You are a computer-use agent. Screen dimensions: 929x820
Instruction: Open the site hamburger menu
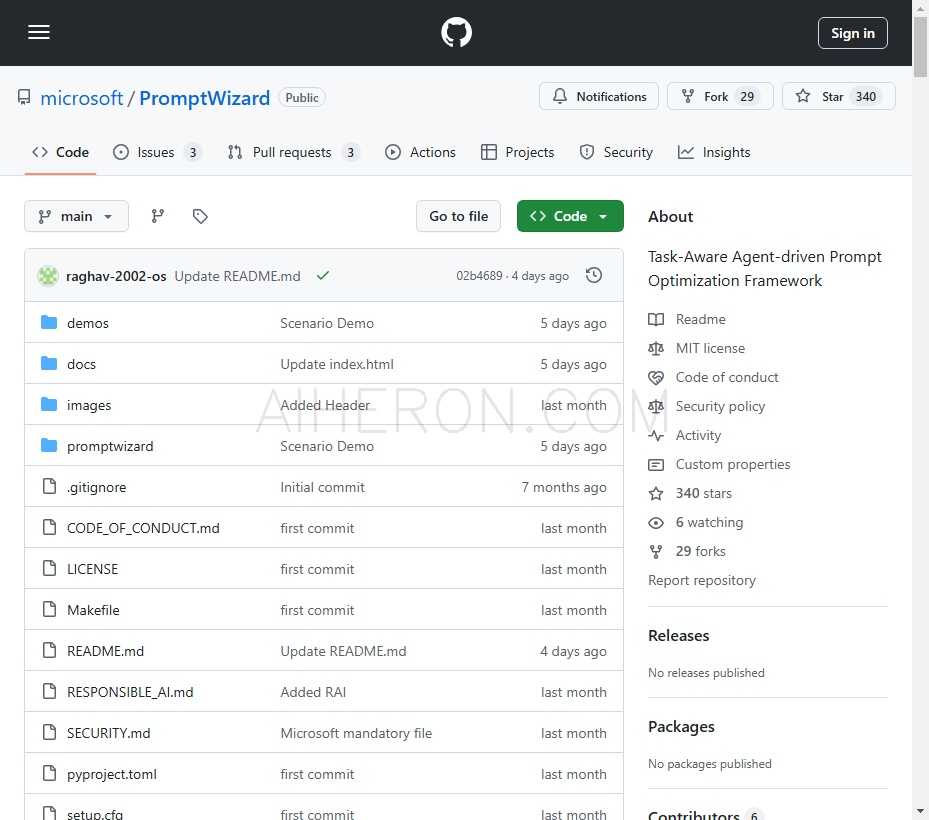click(x=39, y=32)
